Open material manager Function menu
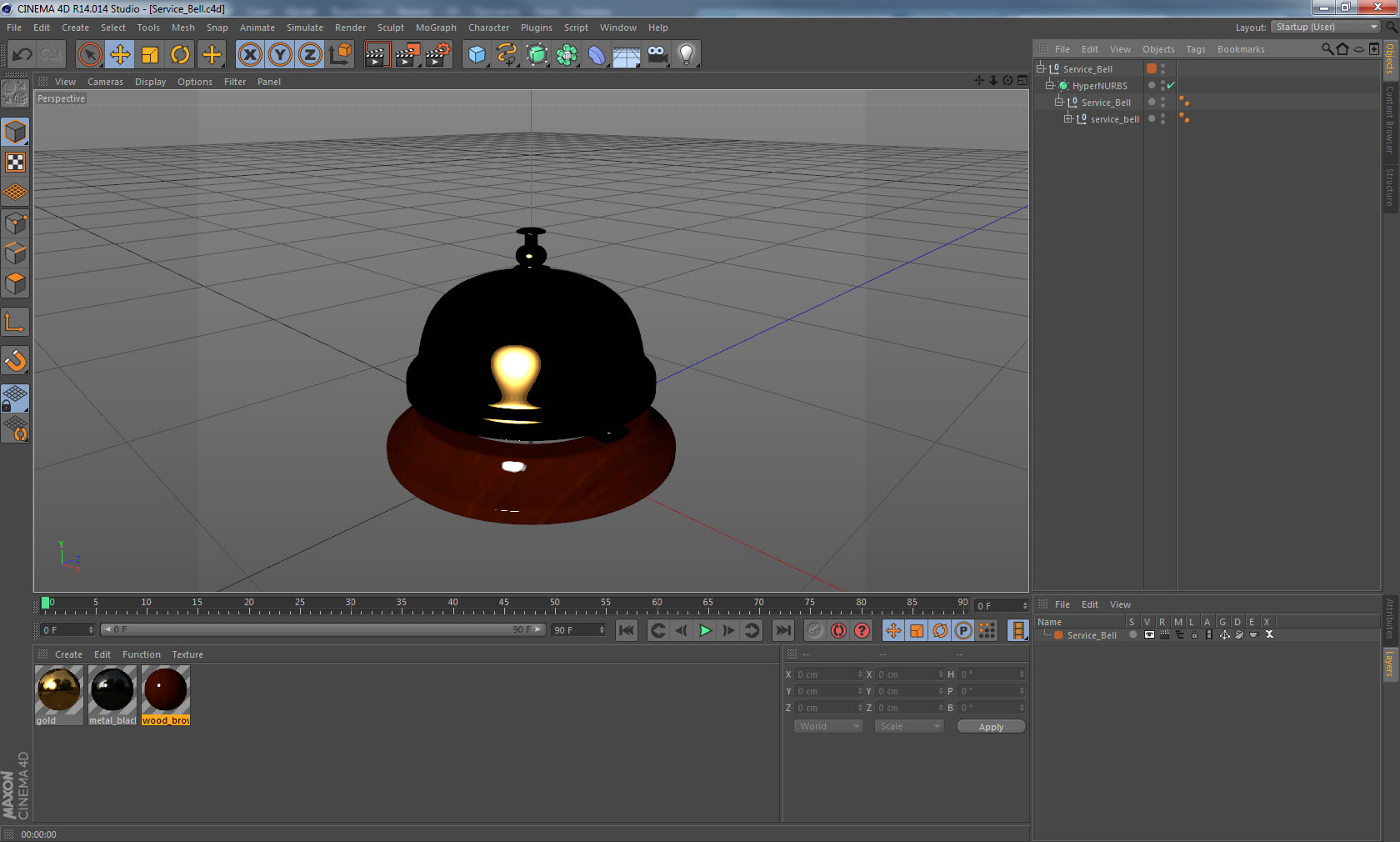 pyautogui.click(x=141, y=654)
